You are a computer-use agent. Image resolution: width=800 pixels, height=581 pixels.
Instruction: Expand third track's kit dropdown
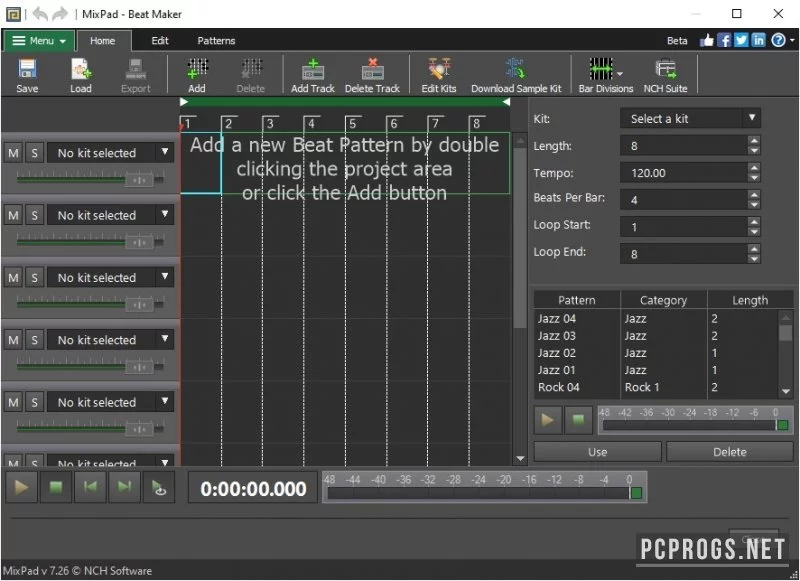[165, 276]
